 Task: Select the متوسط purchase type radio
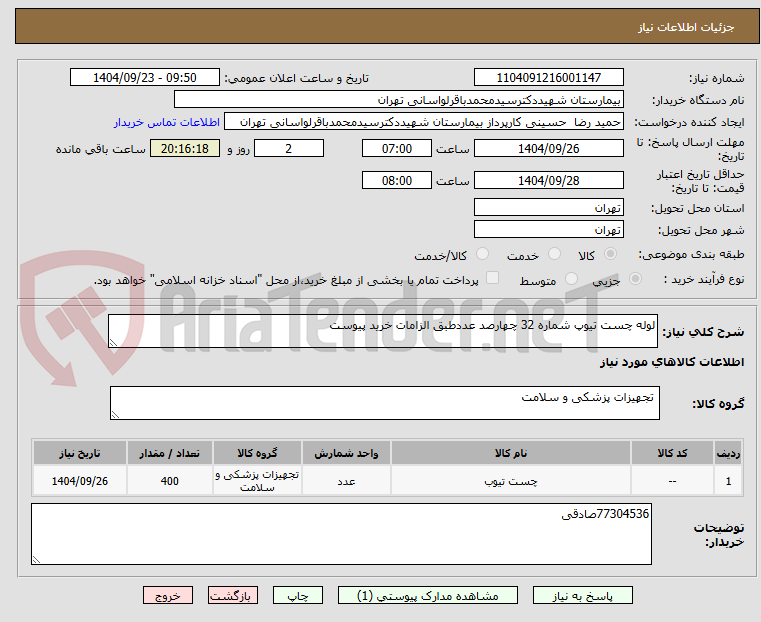click(x=571, y=278)
